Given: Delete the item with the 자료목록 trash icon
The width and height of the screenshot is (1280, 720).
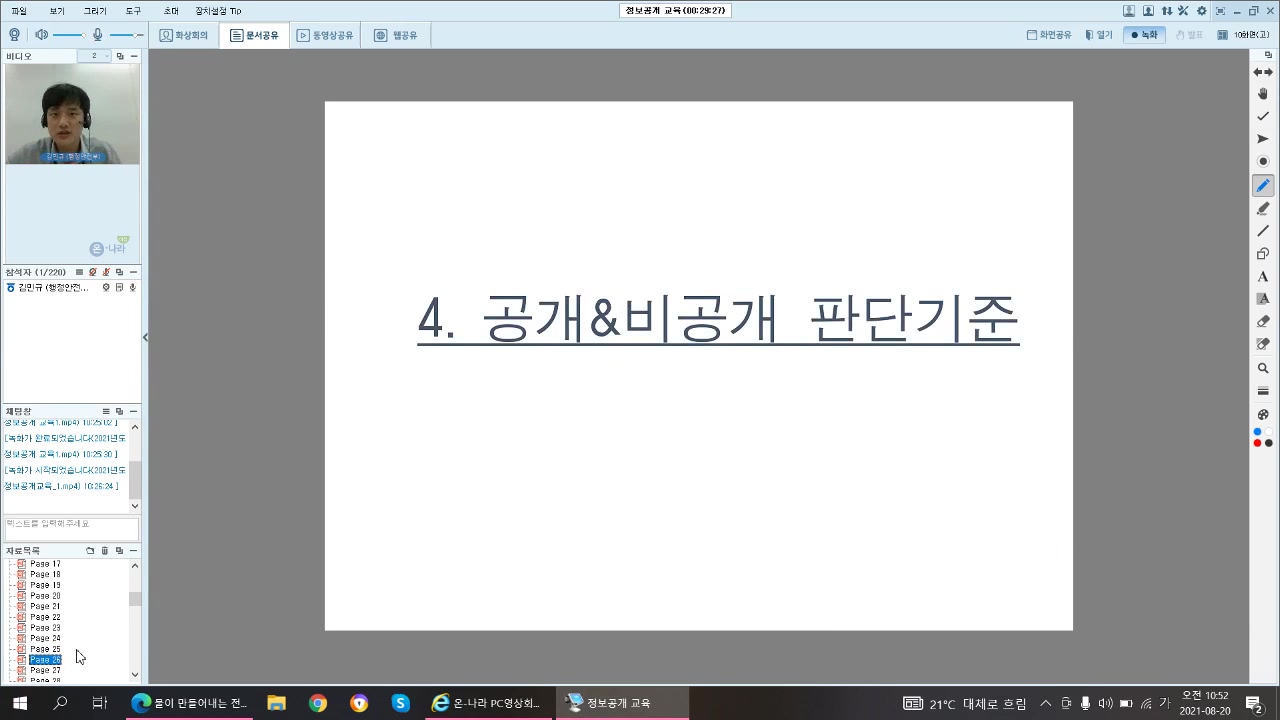Looking at the screenshot, I should (105, 551).
